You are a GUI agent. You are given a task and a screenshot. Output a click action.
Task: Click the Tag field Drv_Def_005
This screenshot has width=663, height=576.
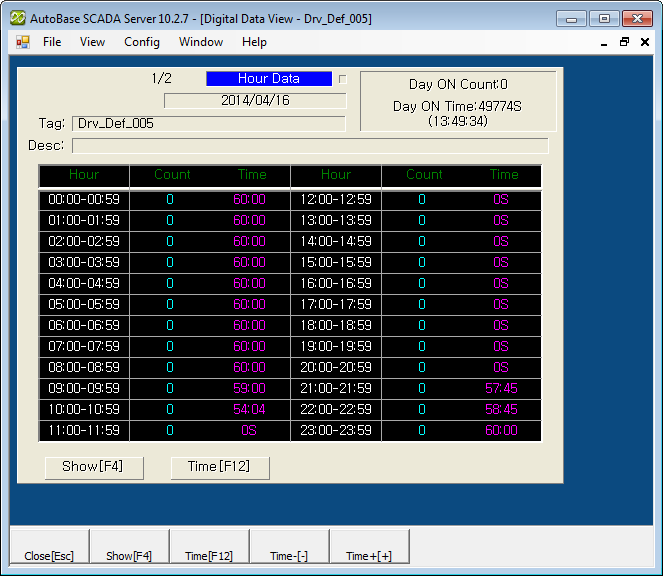click(x=209, y=123)
